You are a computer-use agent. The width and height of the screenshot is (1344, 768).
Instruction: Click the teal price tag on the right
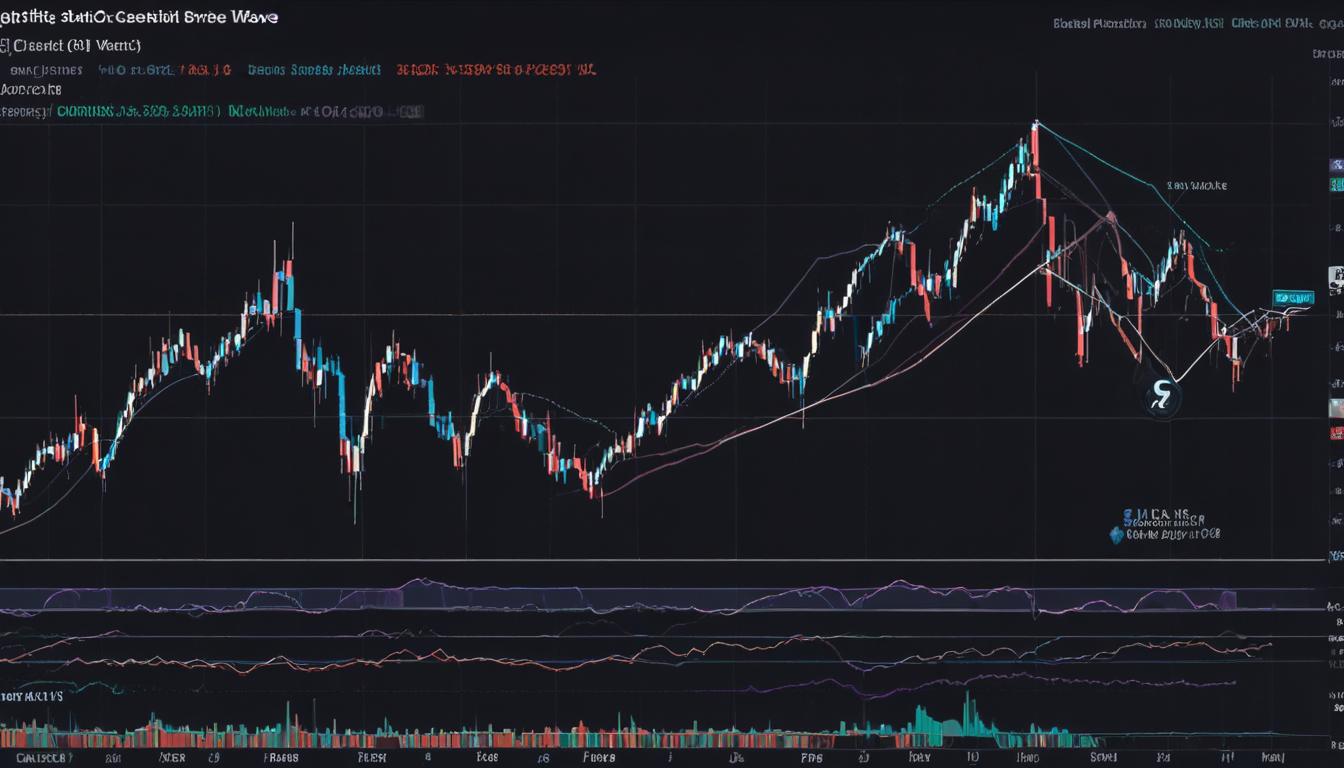[1292, 297]
